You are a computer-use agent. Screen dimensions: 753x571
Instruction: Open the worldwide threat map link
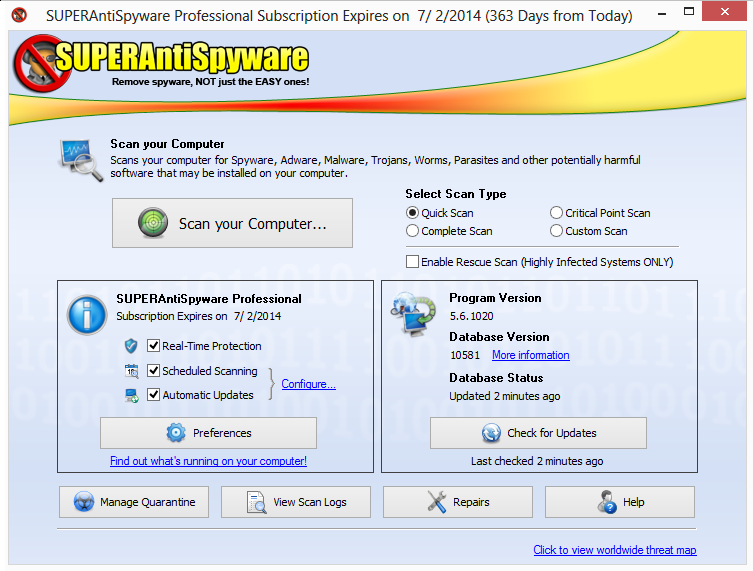[615, 550]
